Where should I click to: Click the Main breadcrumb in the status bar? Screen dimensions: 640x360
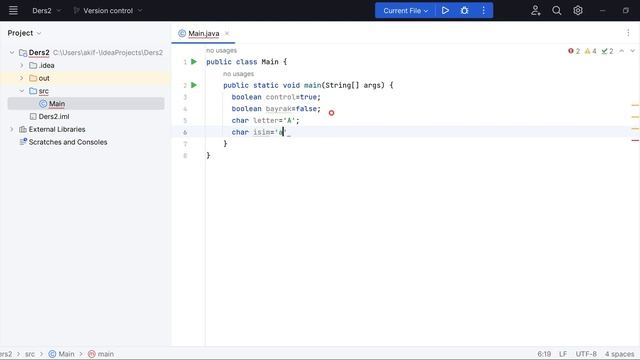click(62, 354)
